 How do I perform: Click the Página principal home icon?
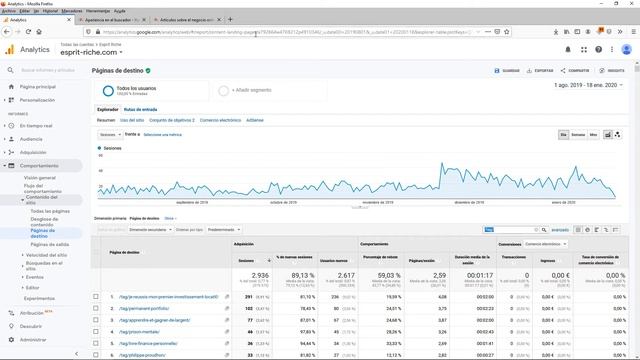[11, 87]
